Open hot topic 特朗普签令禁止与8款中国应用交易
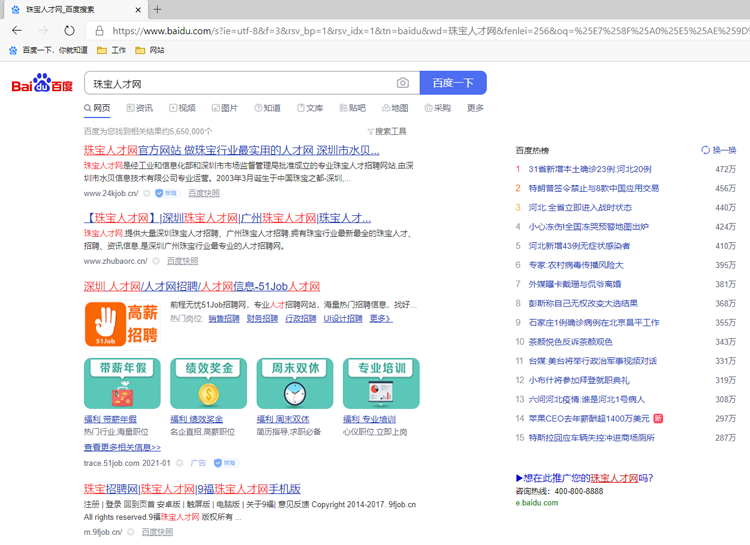 [594, 189]
